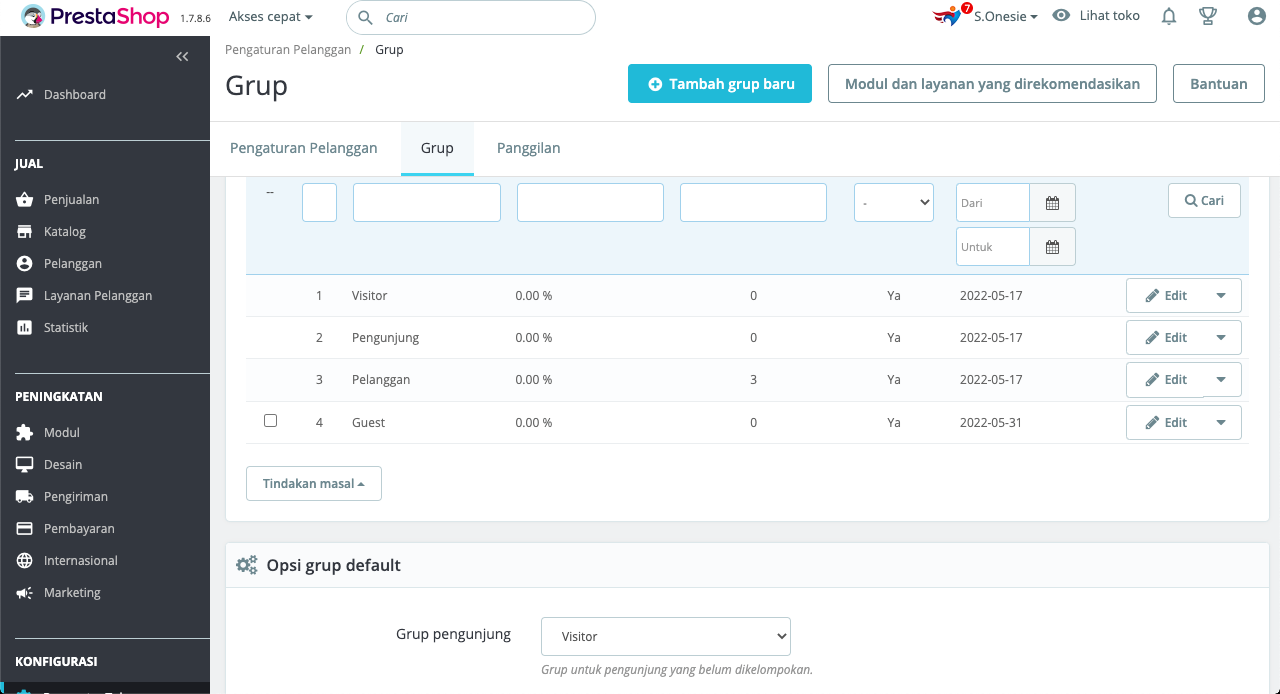Open the user profile avatar icon
The image size is (1280, 694).
[1257, 16]
